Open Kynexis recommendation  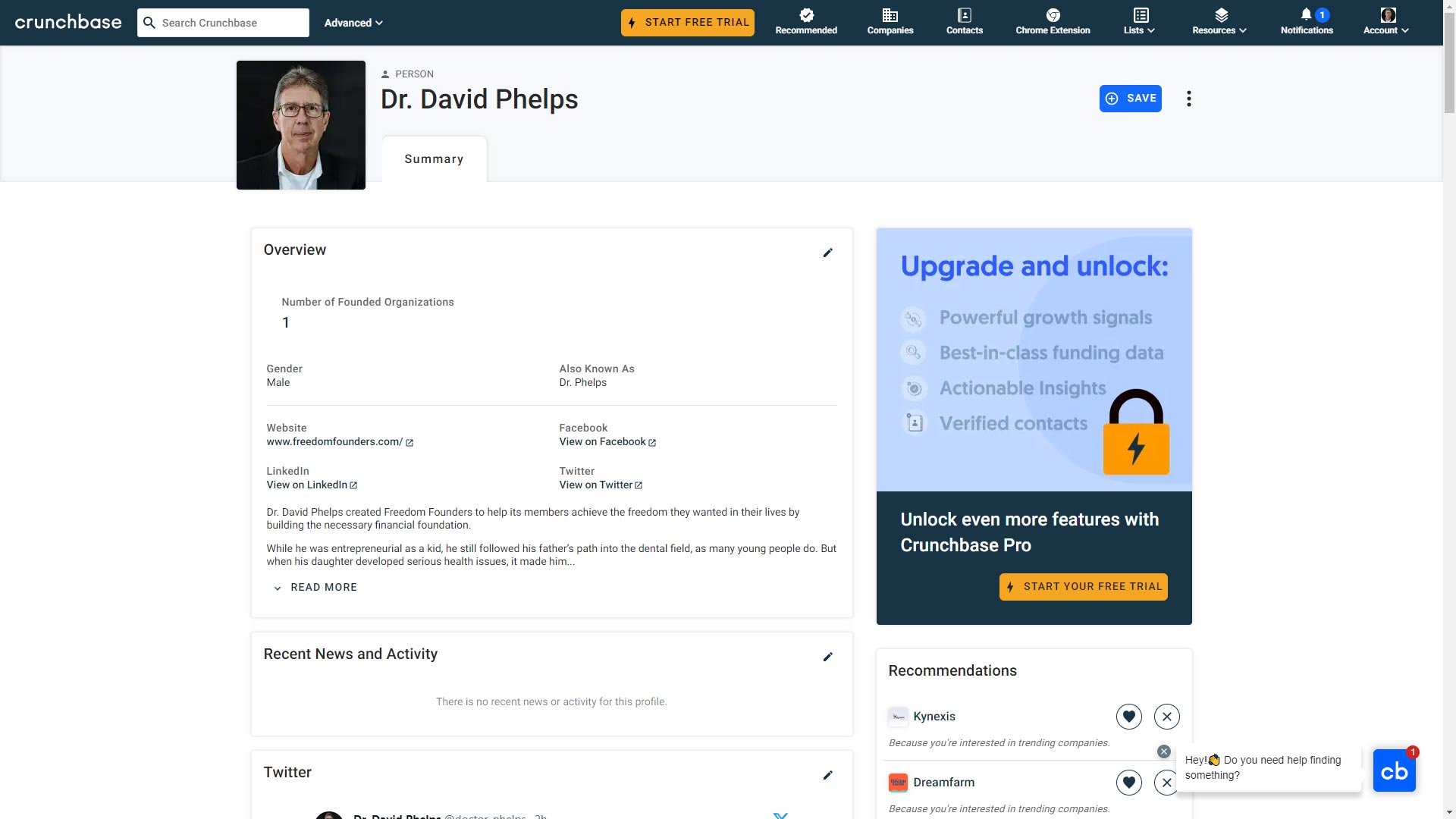click(934, 717)
